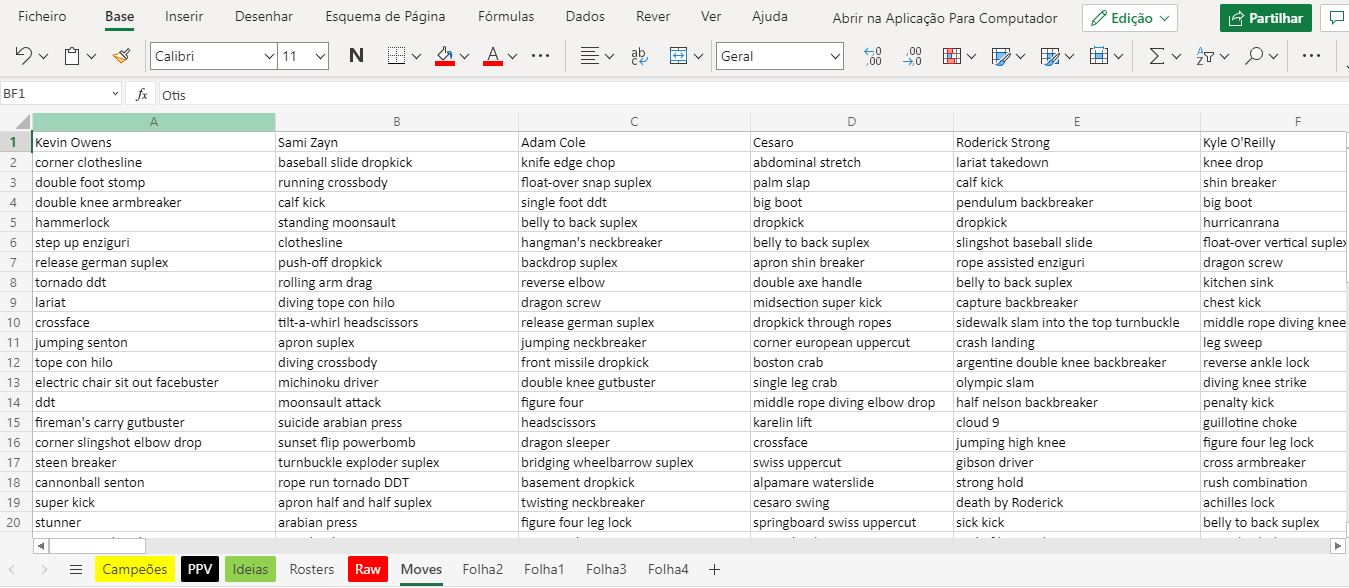1349x588 pixels.
Task: Expand fill color dropdown arrow
Action: coord(465,57)
